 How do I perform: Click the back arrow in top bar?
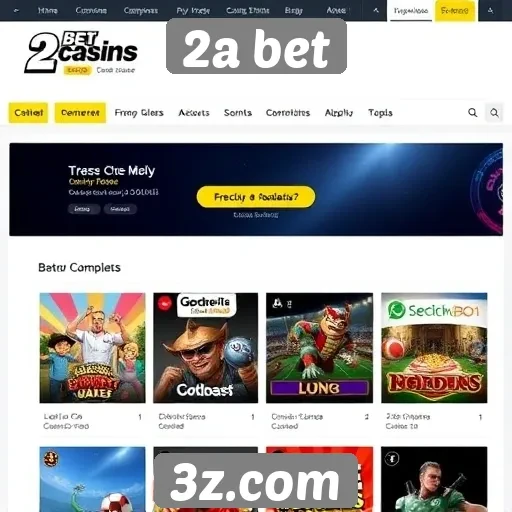(16, 11)
